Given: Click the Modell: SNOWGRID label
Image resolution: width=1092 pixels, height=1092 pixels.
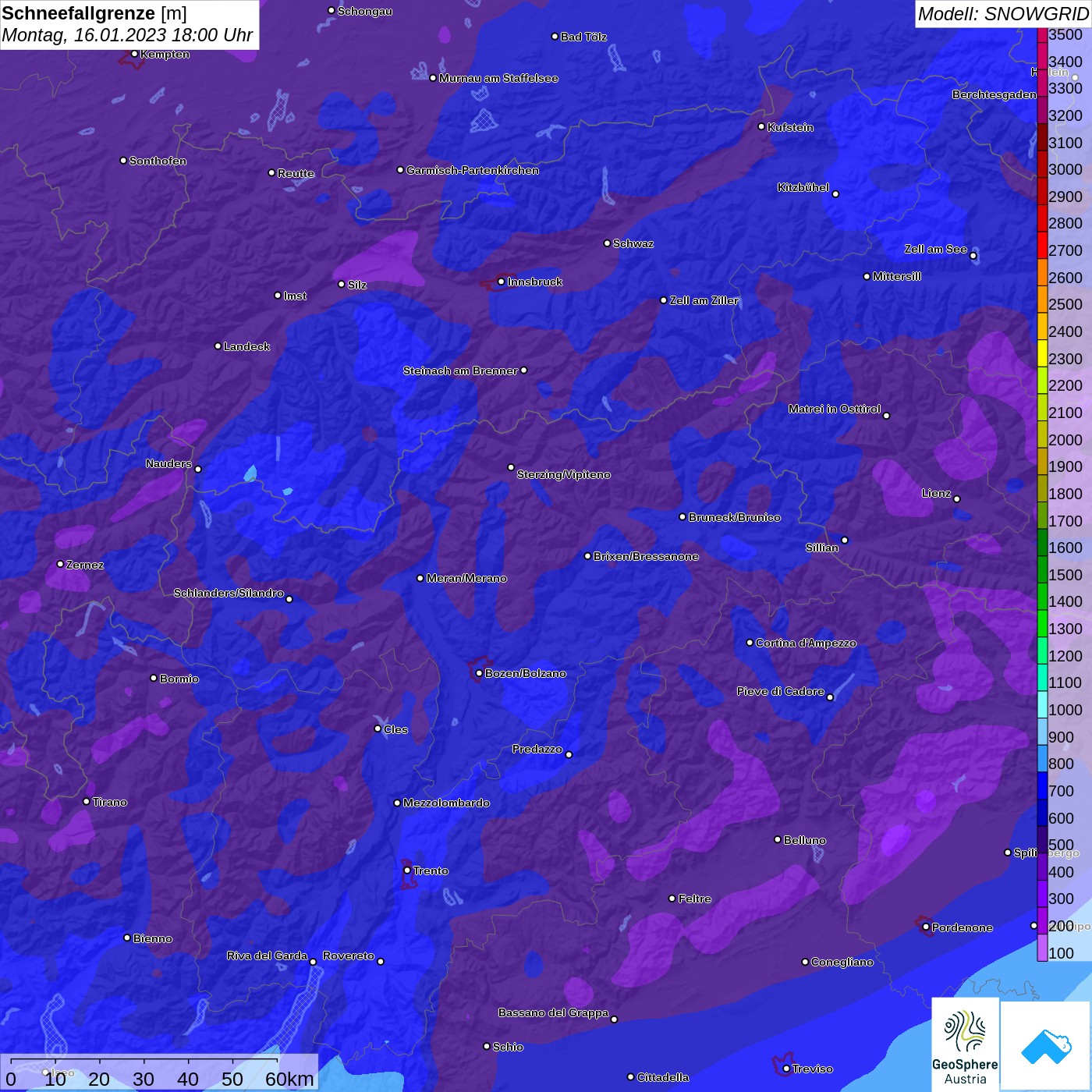Looking at the screenshot, I should click(x=1003, y=14).
